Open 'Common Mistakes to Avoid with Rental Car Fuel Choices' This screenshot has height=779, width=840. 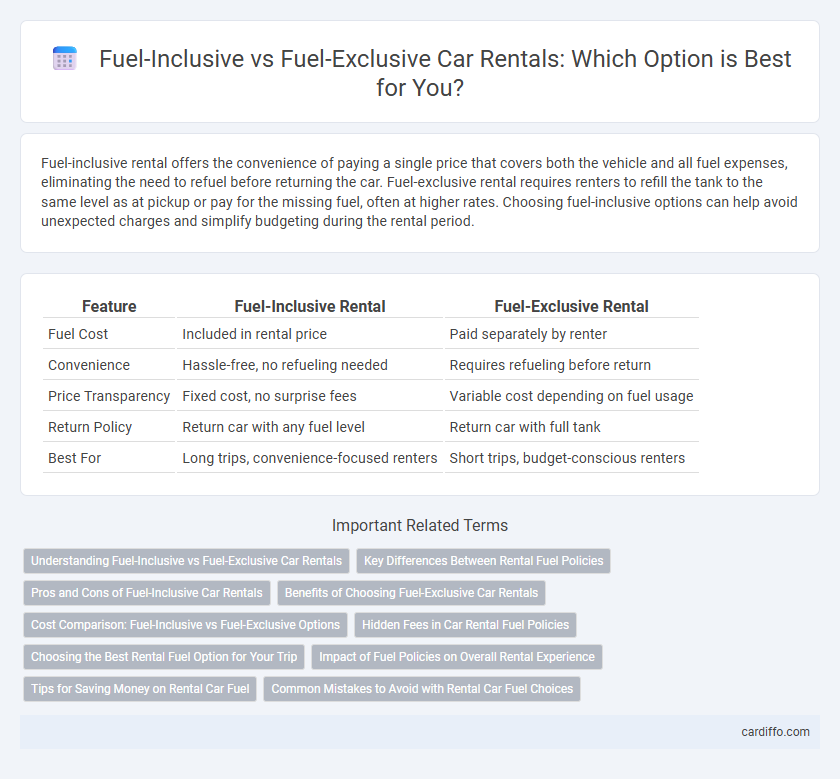coord(422,688)
